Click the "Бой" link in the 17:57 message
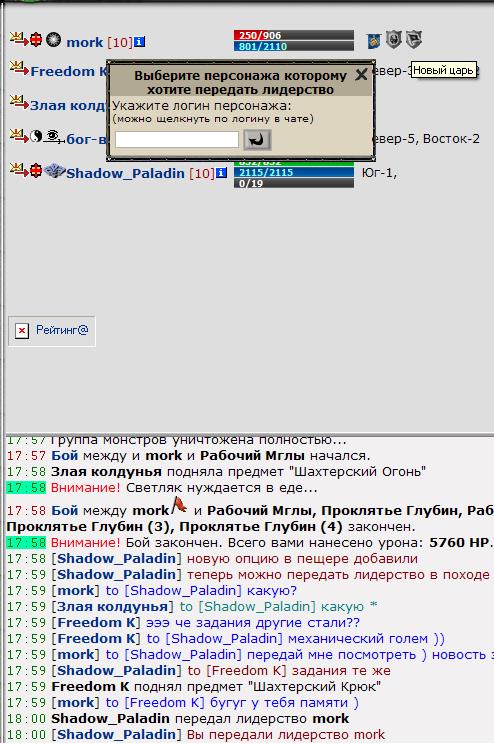This screenshot has height=745, width=494. pos(65,456)
